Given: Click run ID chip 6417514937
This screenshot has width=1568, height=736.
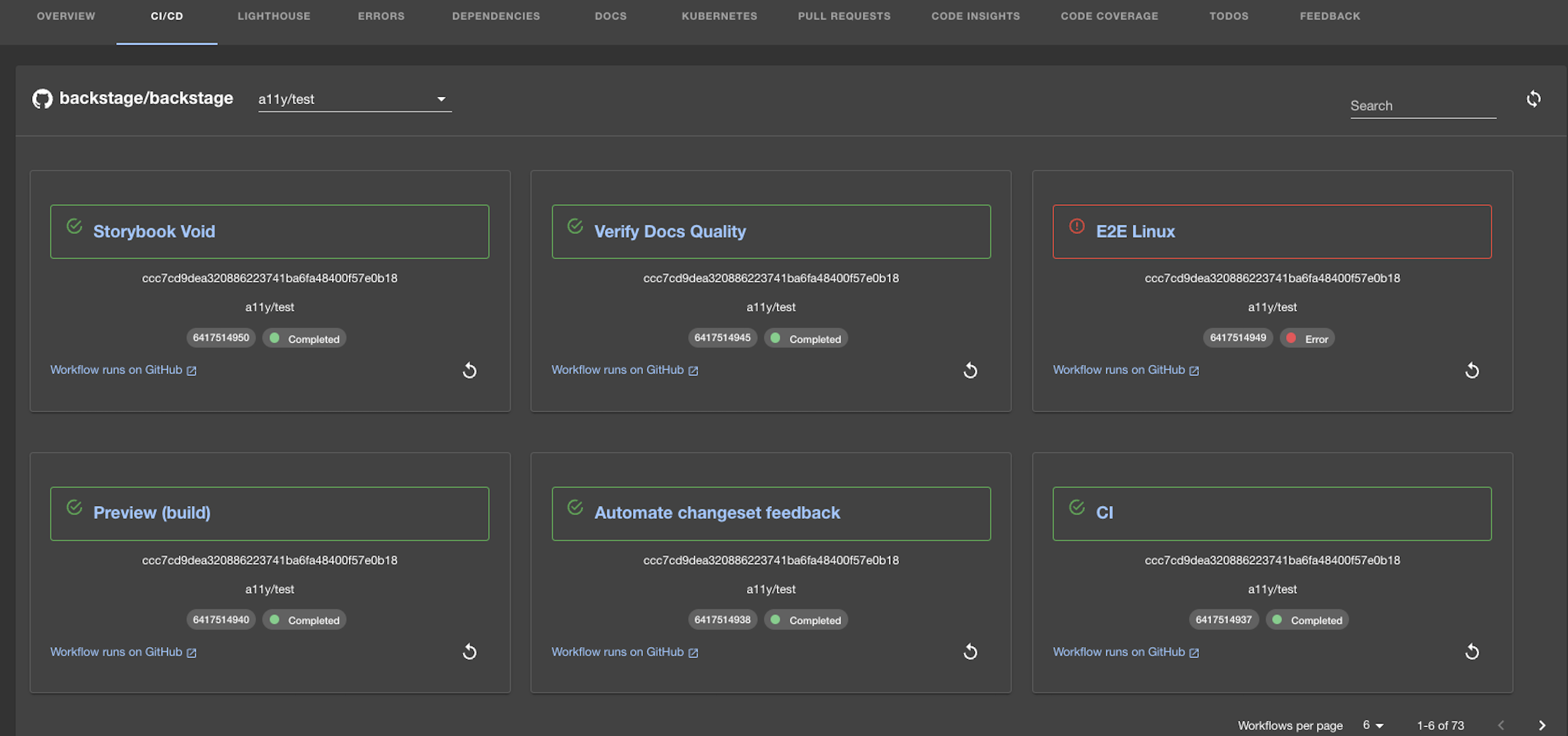Looking at the screenshot, I should [x=1223, y=620].
